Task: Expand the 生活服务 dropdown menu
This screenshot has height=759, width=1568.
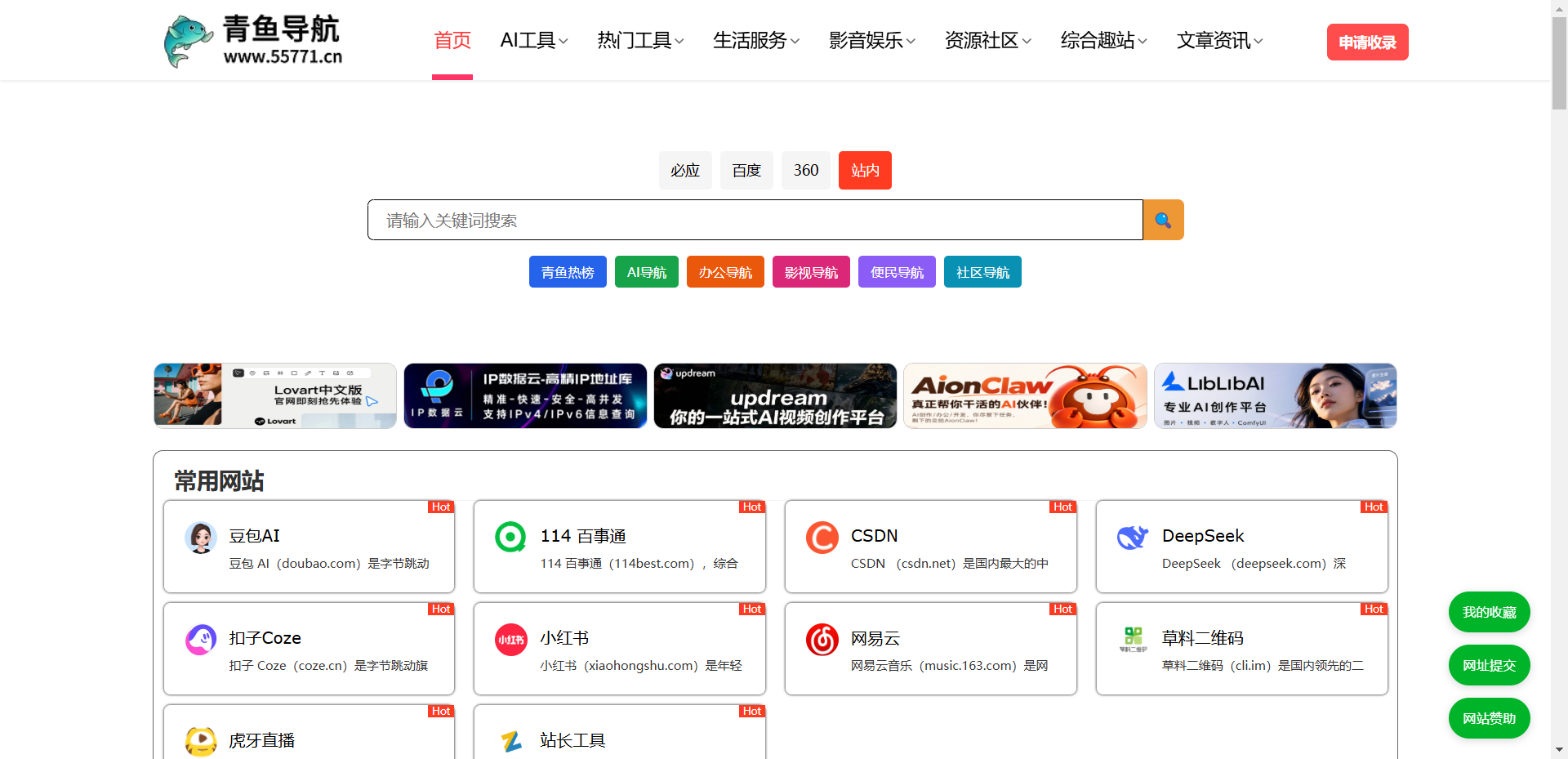Action: [x=756, y=41]
